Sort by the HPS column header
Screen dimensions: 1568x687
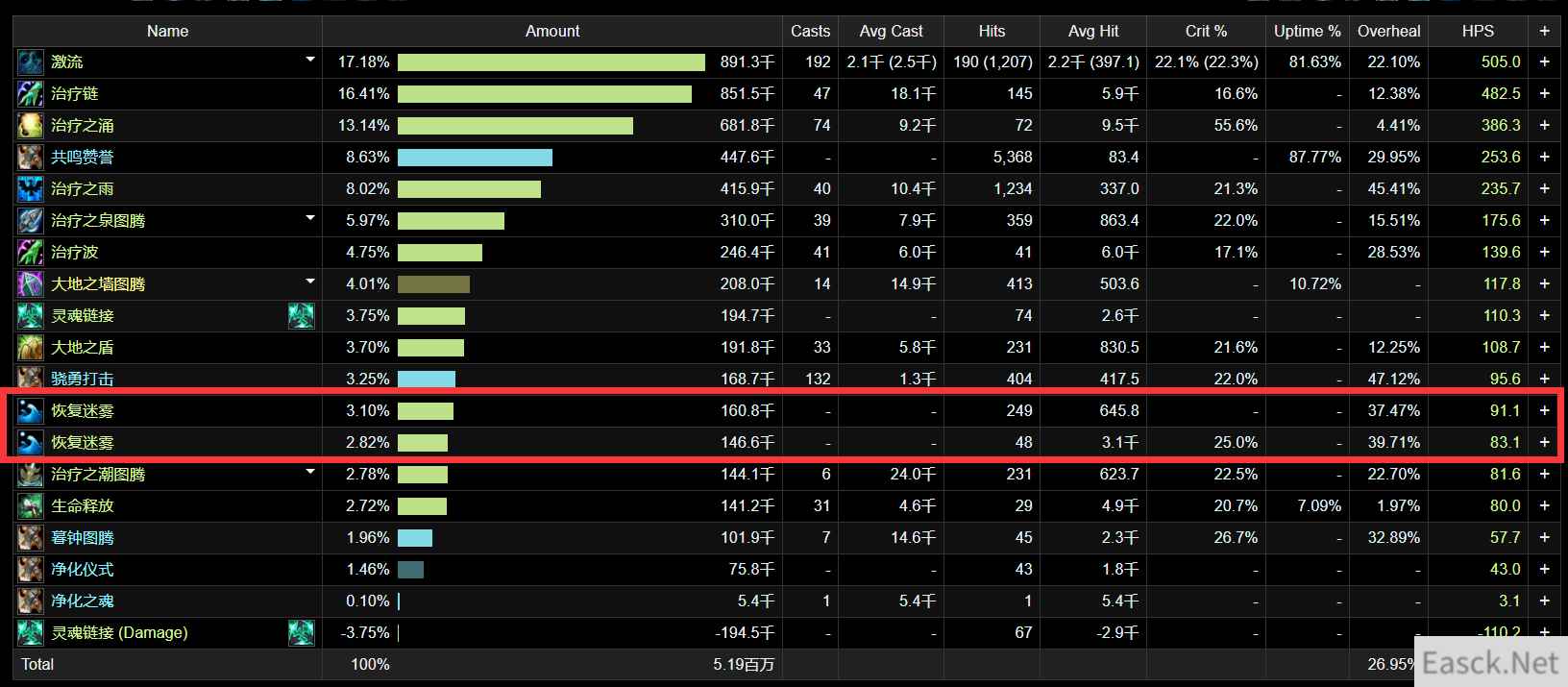1478,31
